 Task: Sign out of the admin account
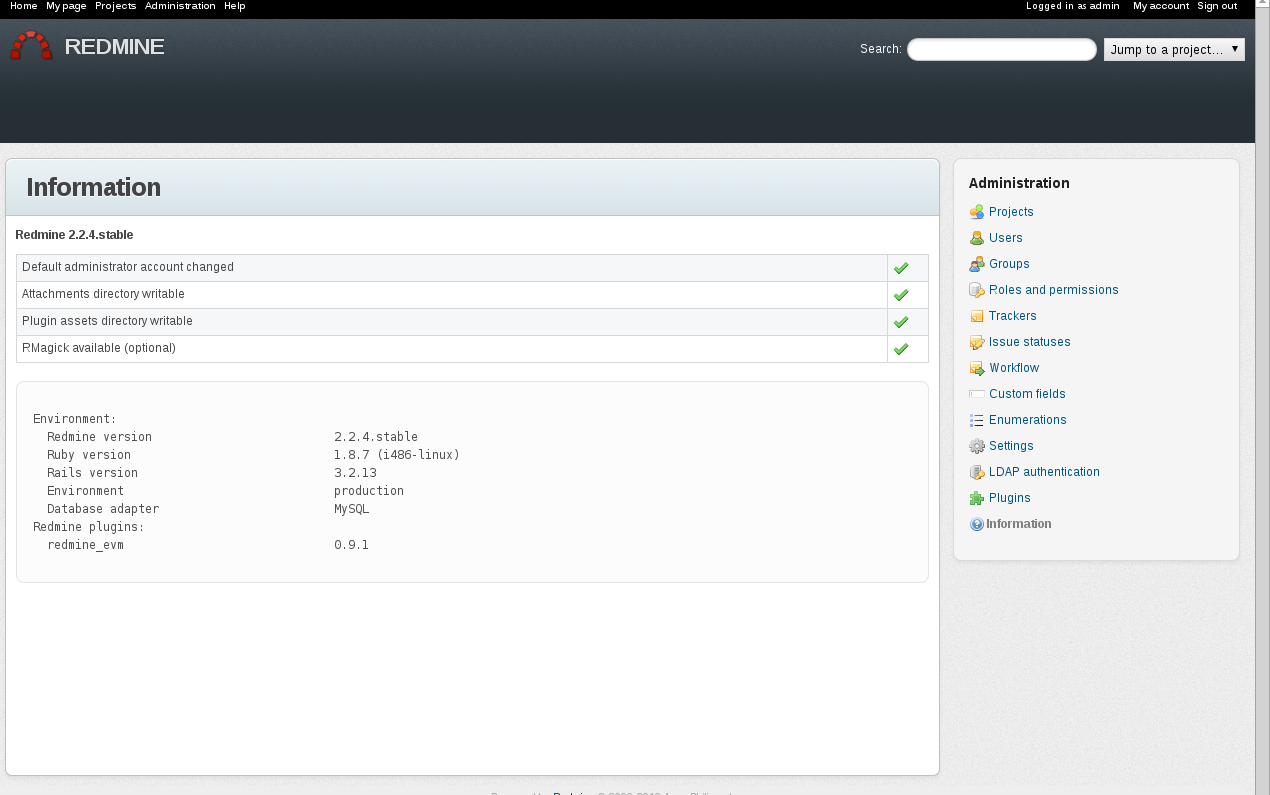(1217, 6)
